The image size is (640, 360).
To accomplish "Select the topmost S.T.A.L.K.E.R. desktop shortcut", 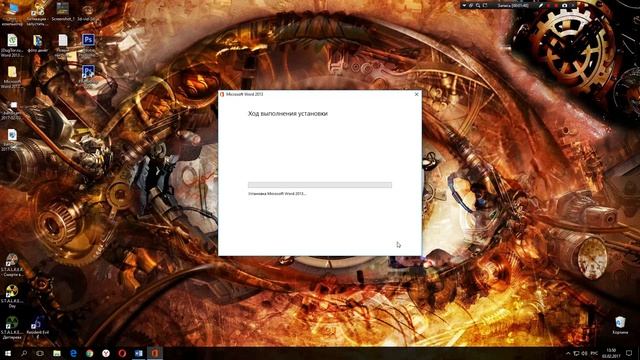I will [12, 265].
